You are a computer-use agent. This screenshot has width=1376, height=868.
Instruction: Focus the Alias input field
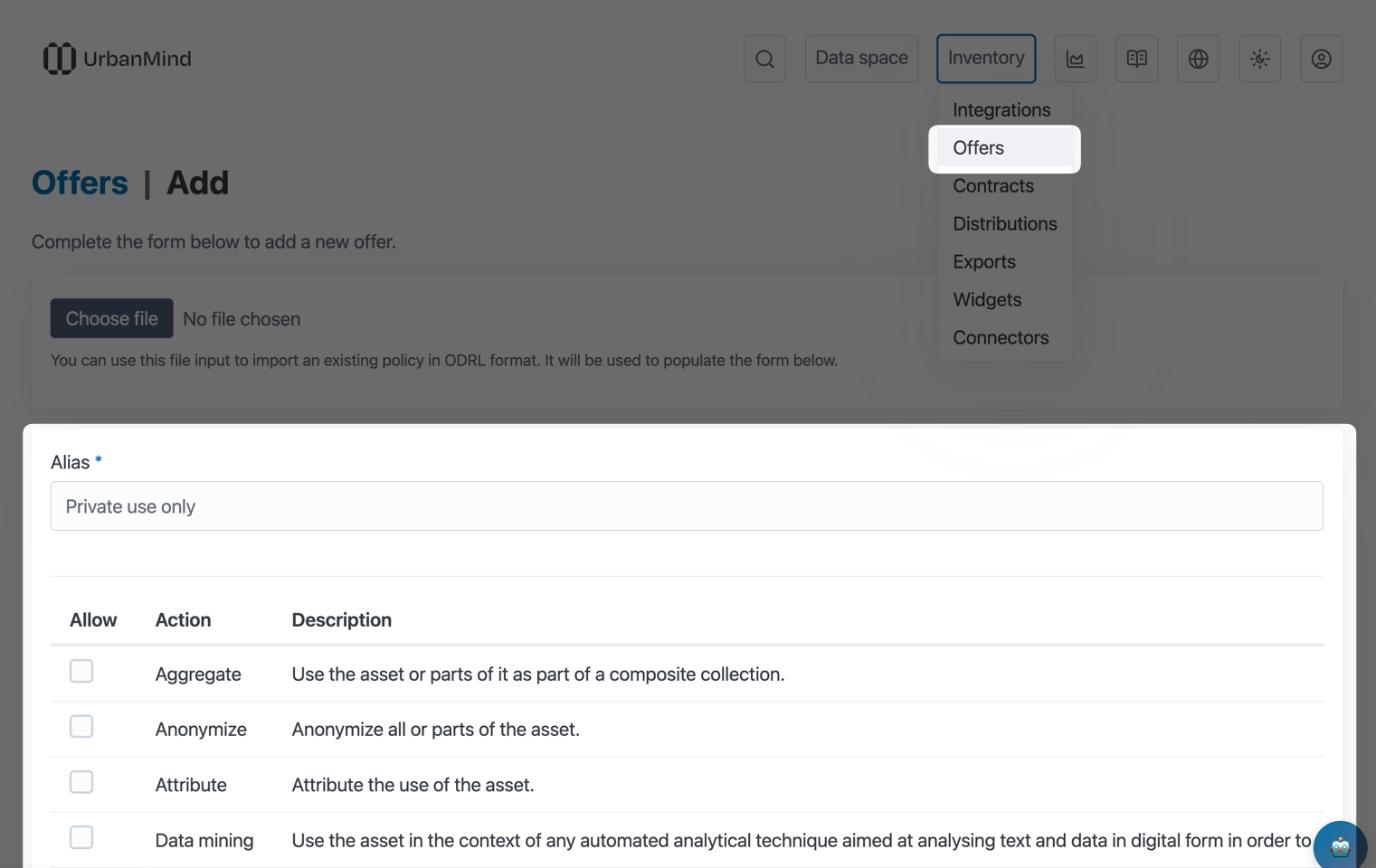coord(687,506)
